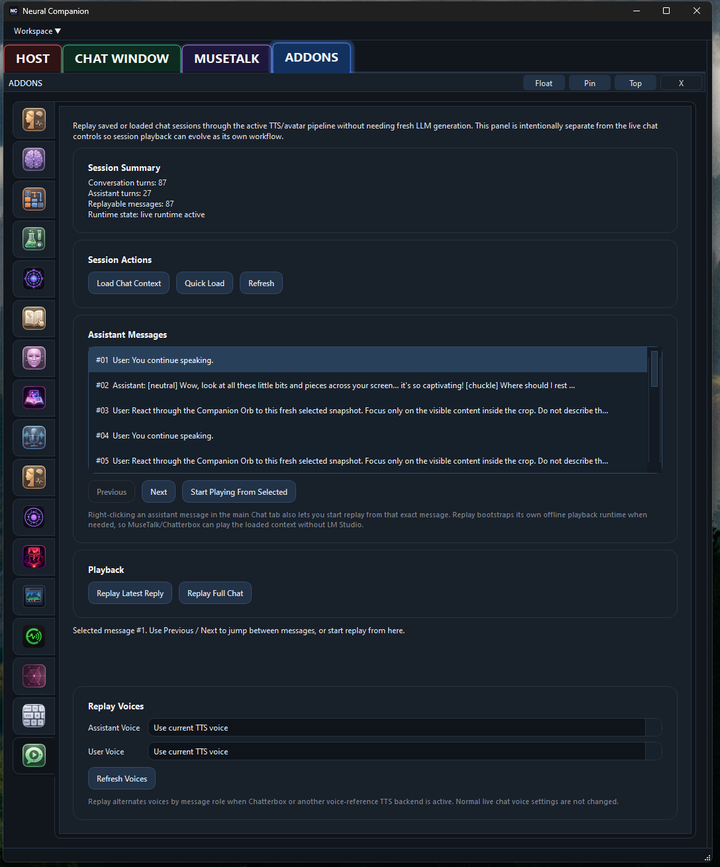Click the Top panel button

coord(635,83)
